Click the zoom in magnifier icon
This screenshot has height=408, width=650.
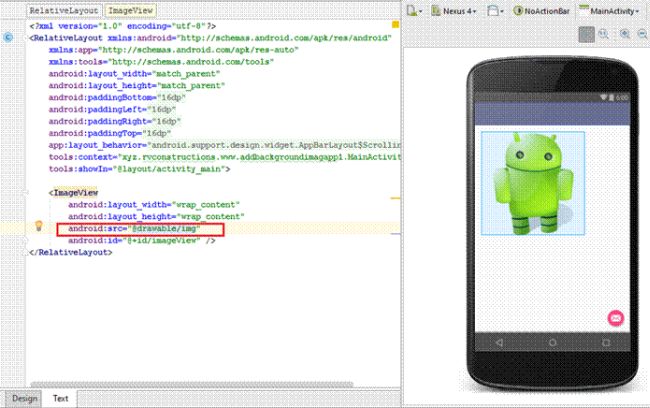pos(625,35)
